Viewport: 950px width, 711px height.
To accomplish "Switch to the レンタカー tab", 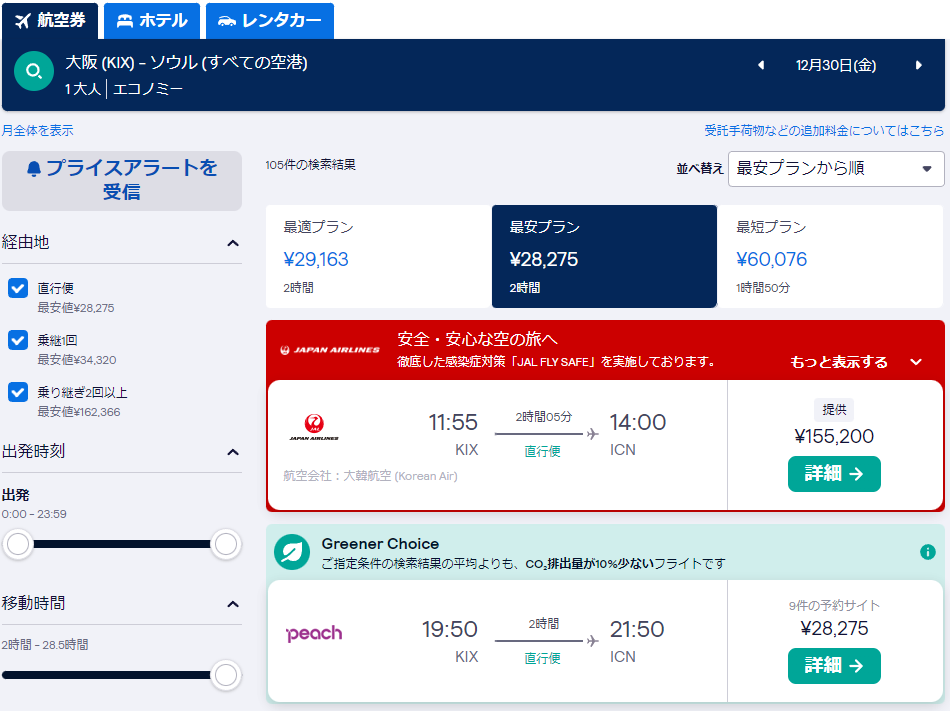I will point(270,21).
